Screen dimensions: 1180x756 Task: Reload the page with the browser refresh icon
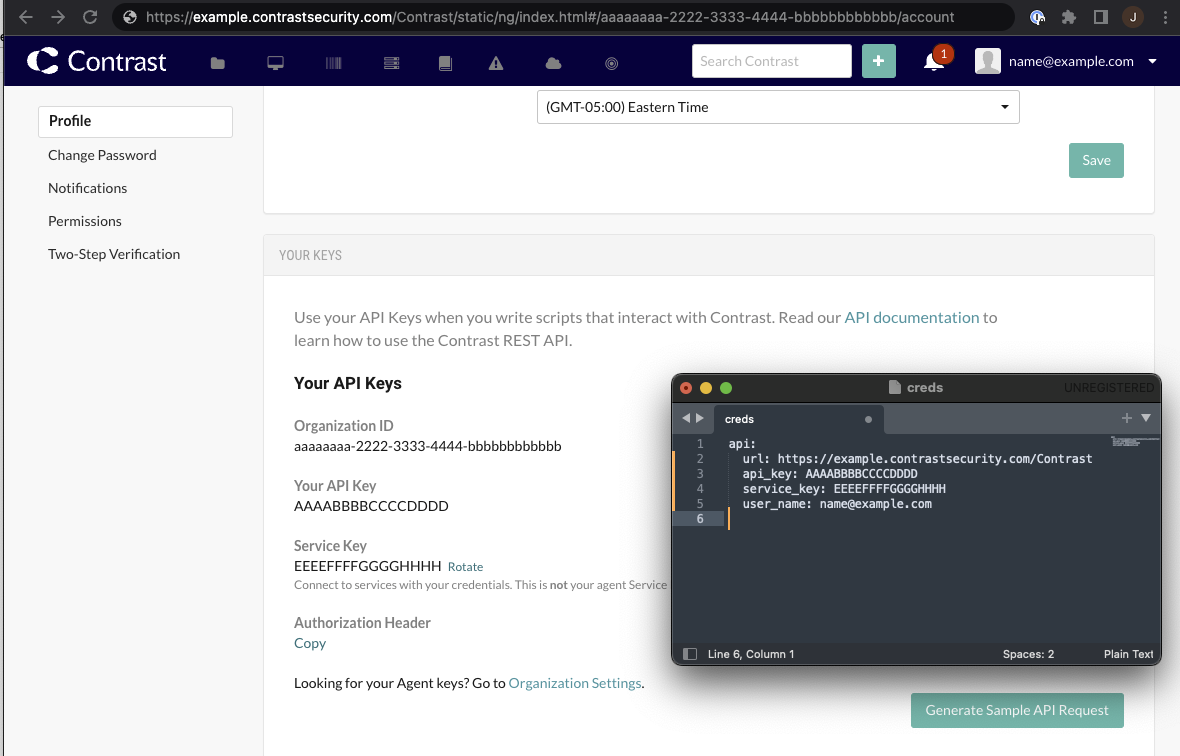click(x=90, y=17)
